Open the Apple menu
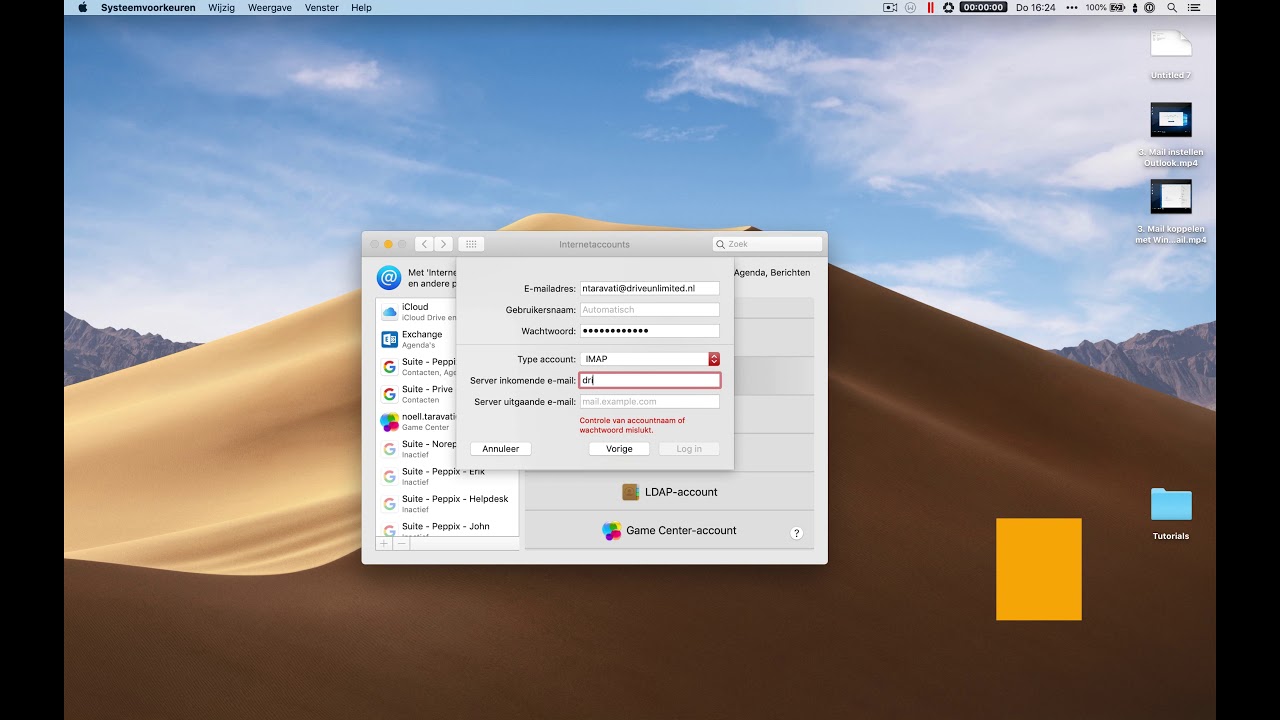1280x720 pixels. tap(82, 7)
